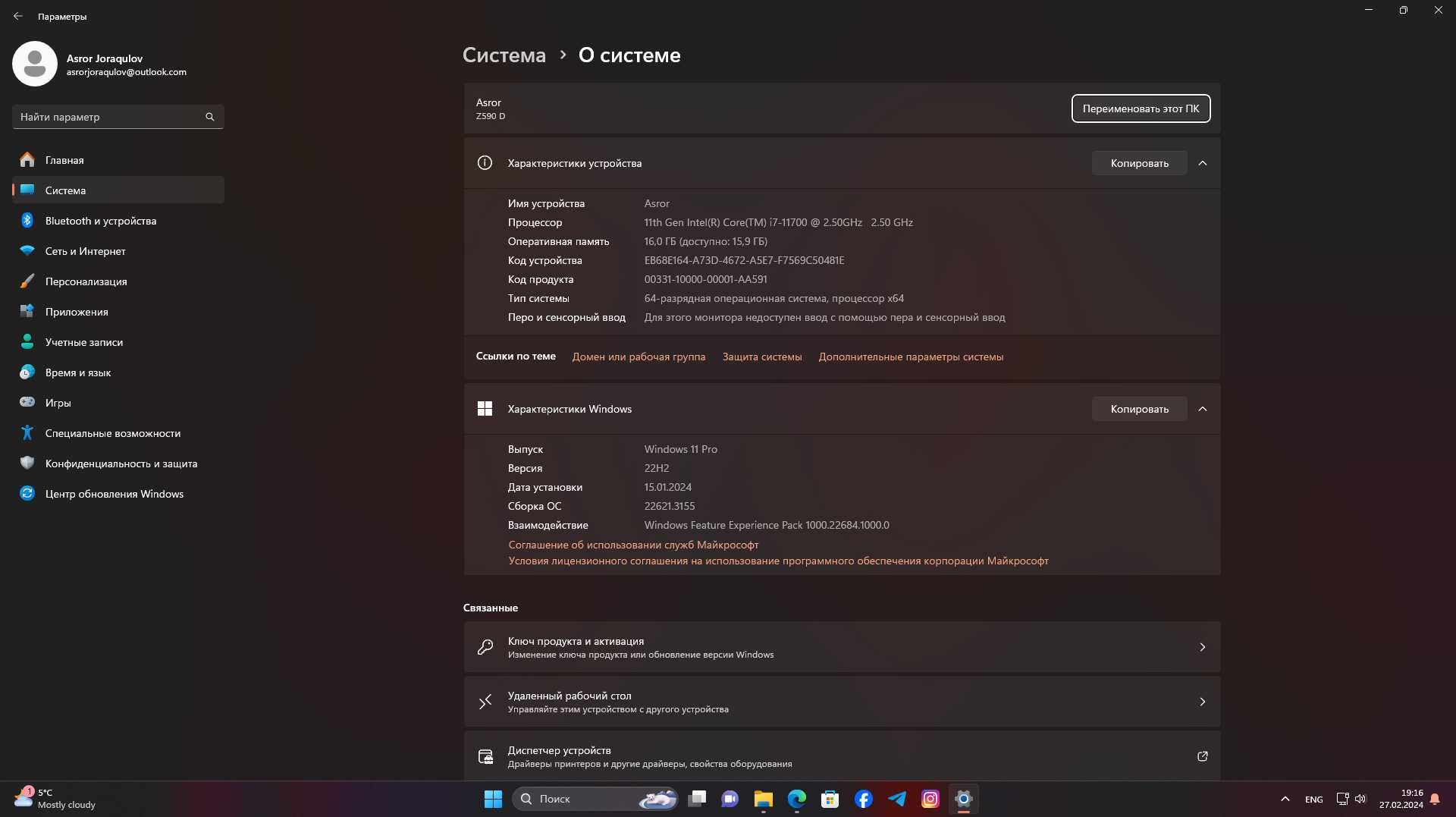Screen dimensions: 1456x817
Task: Open Соглашение об использовании служб Майкрософт
Action: tap(633, 545)
